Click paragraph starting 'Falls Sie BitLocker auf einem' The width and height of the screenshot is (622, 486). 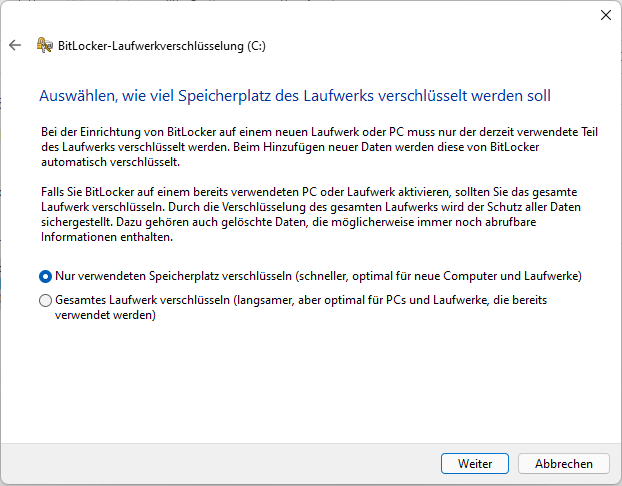click(x=311, y=214)
